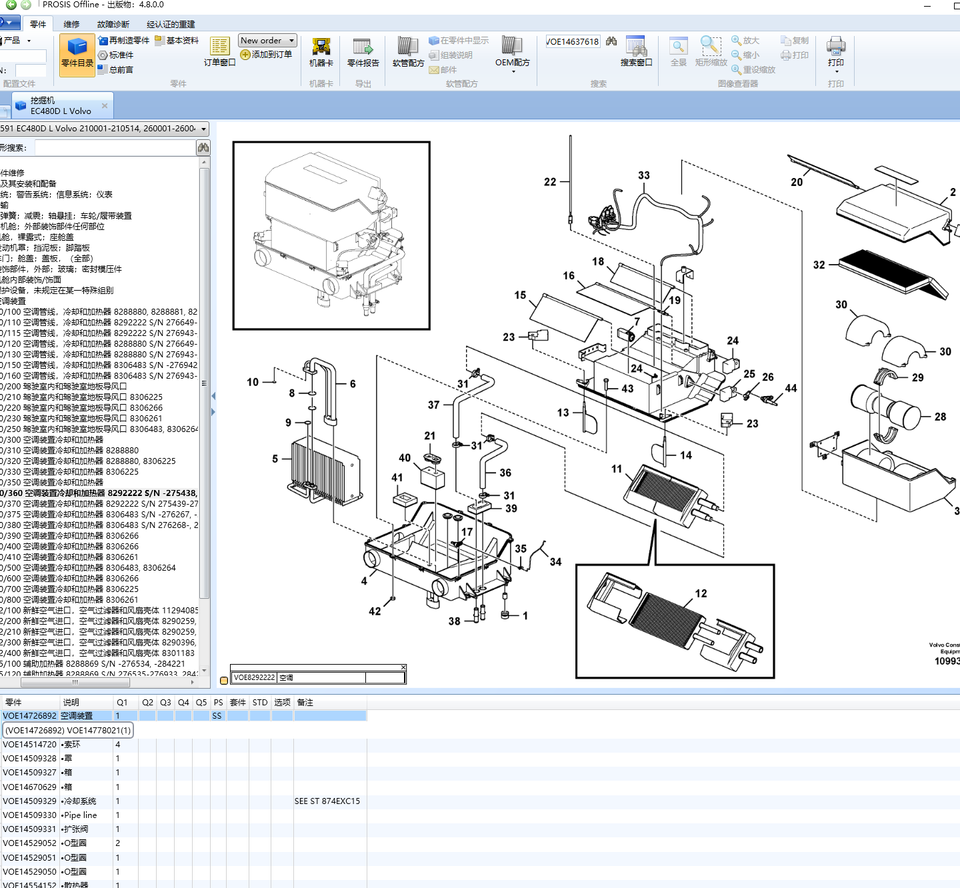Close the EC480D L Volvo tab
Image resolution: width=960 pixels, height=888 pixels.
click(x=105, y=106)
